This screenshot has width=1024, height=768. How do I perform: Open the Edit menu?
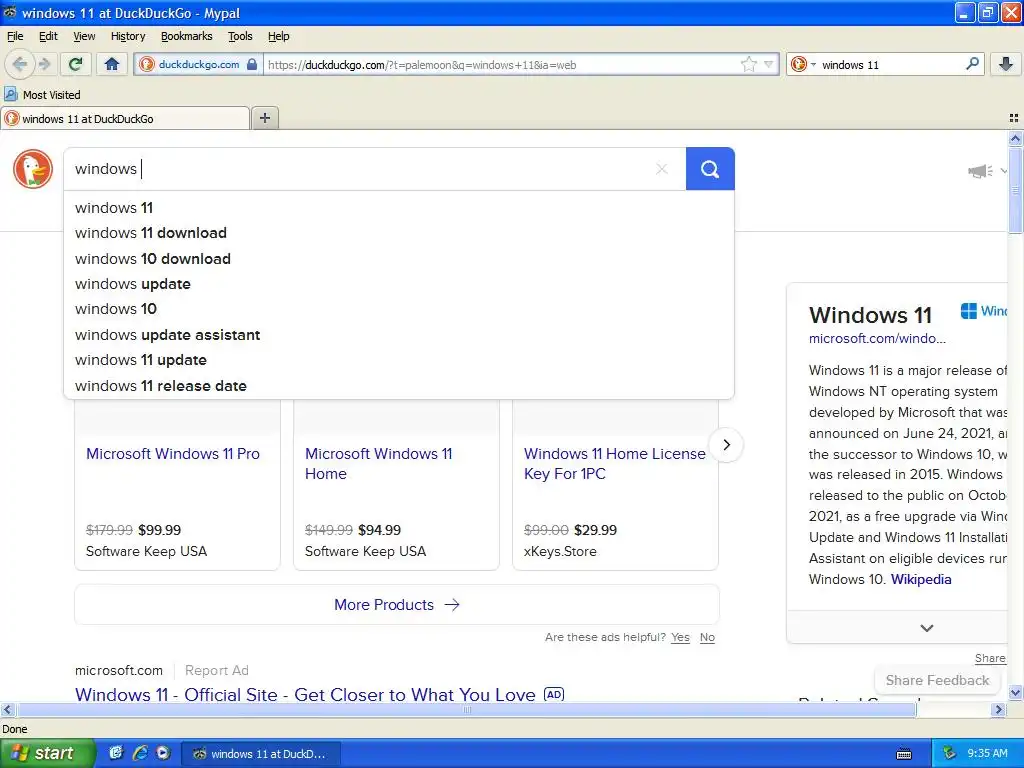[x=48, y=36]
